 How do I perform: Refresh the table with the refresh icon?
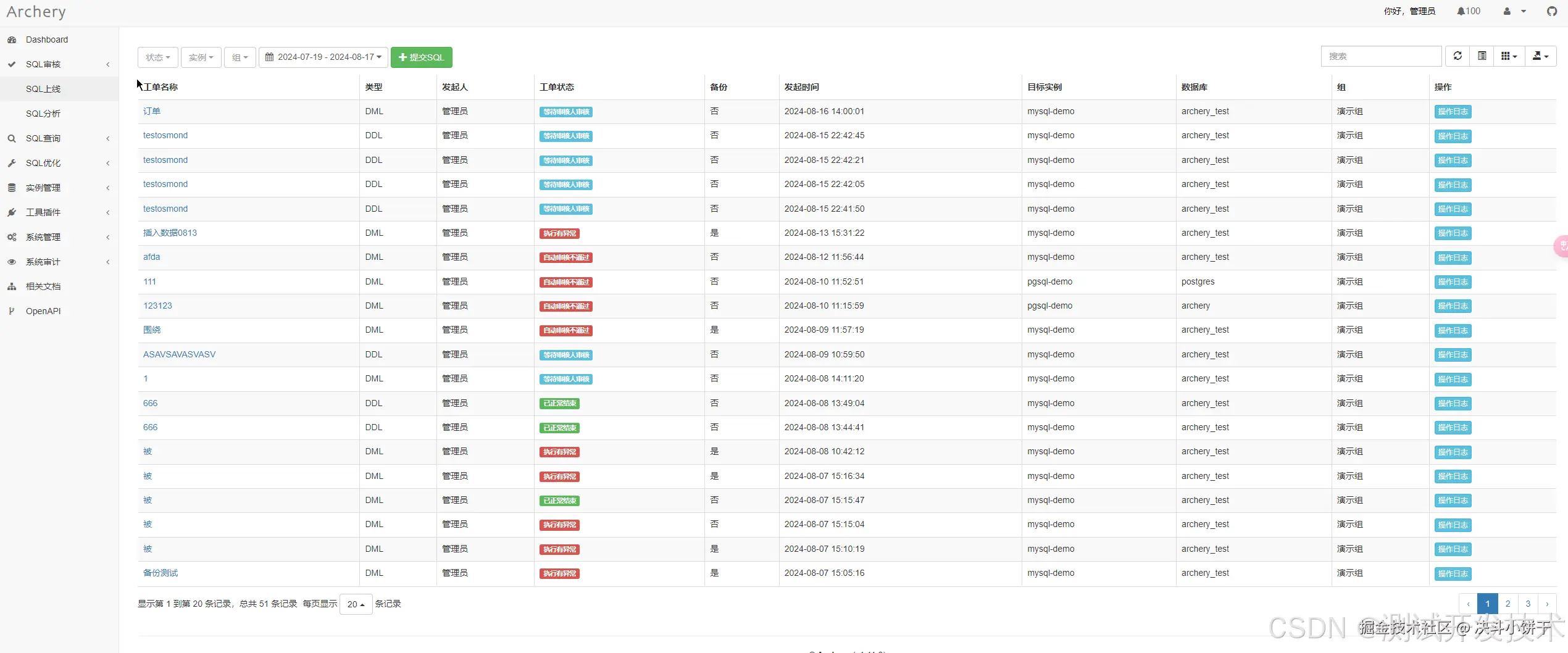1457,56
